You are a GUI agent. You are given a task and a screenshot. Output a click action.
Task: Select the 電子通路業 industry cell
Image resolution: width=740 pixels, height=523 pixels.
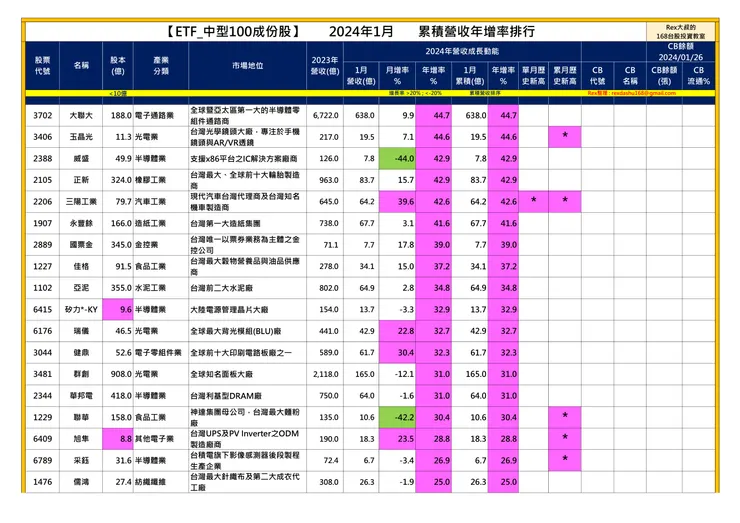coord(161,116)
